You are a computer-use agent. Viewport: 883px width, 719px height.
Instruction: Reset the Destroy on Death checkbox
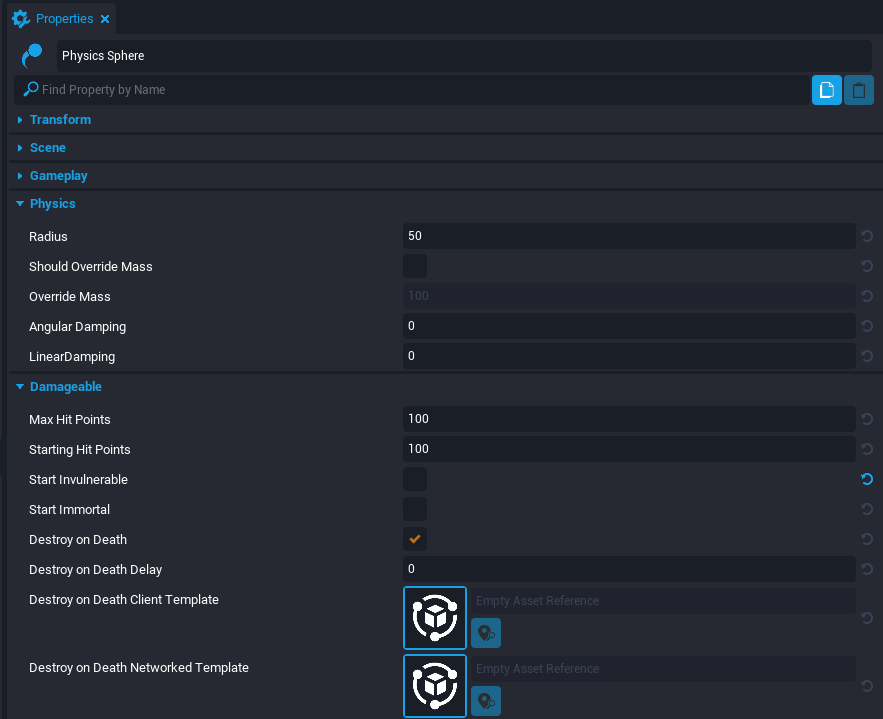pos(867,539)
